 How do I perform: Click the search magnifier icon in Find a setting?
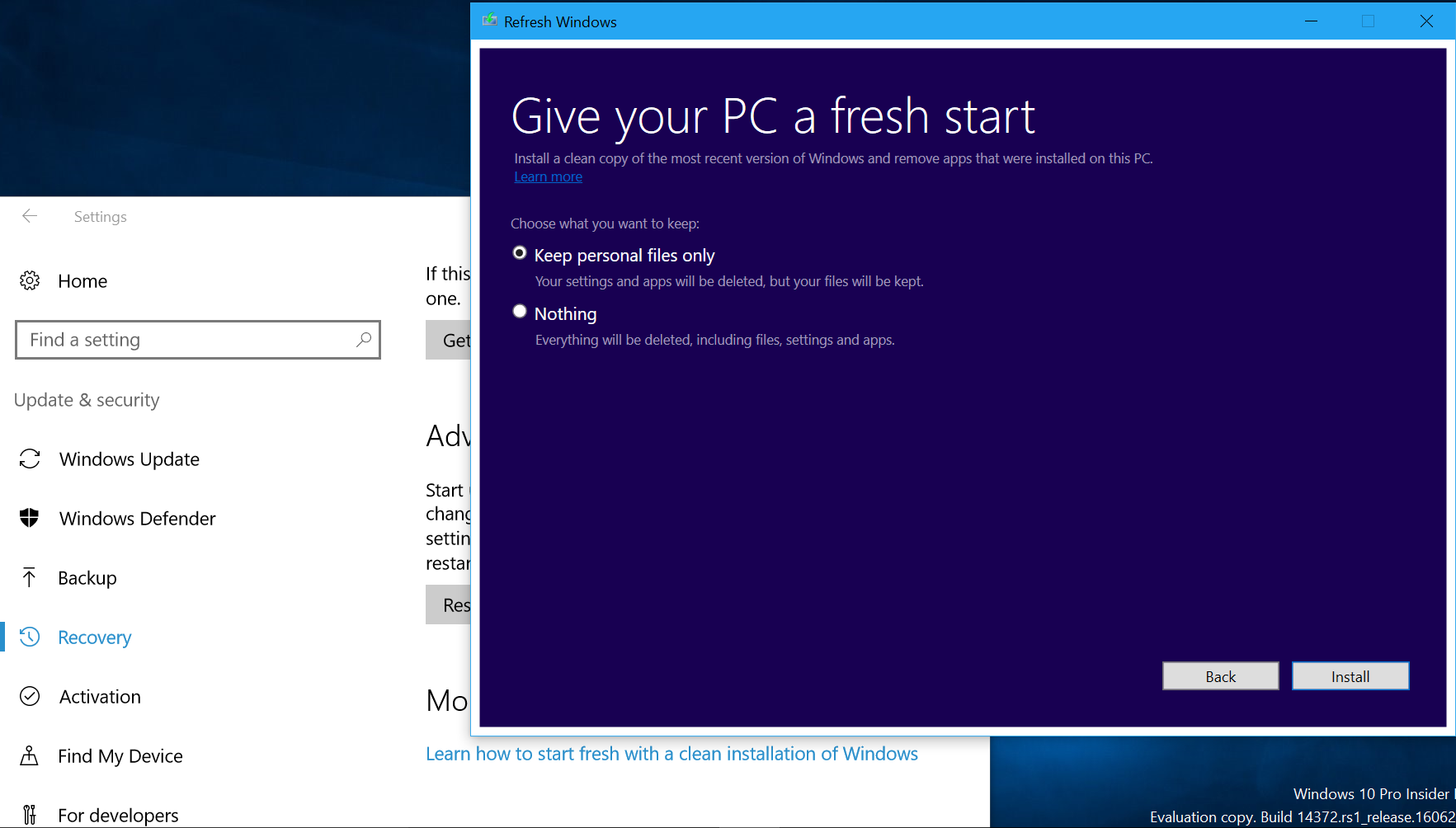[x=364, y=340]
